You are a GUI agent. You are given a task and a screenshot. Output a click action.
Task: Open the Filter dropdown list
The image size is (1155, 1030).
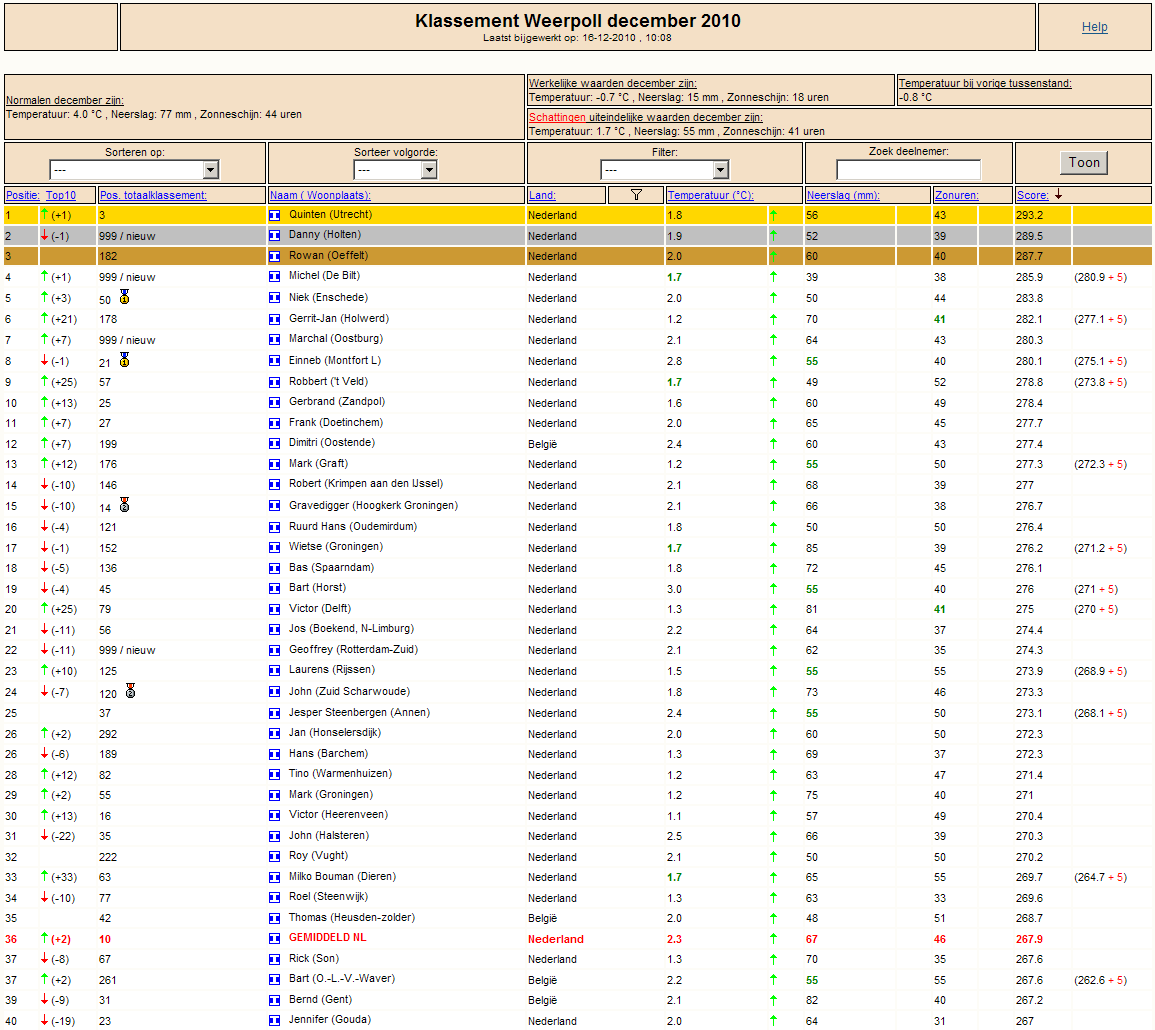coord(664,170)
